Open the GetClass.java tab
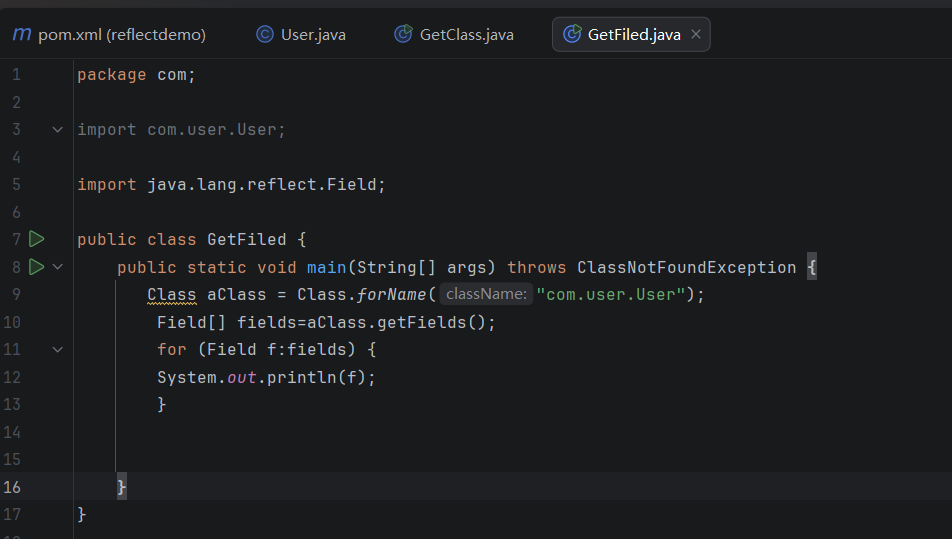 (454, 35)
